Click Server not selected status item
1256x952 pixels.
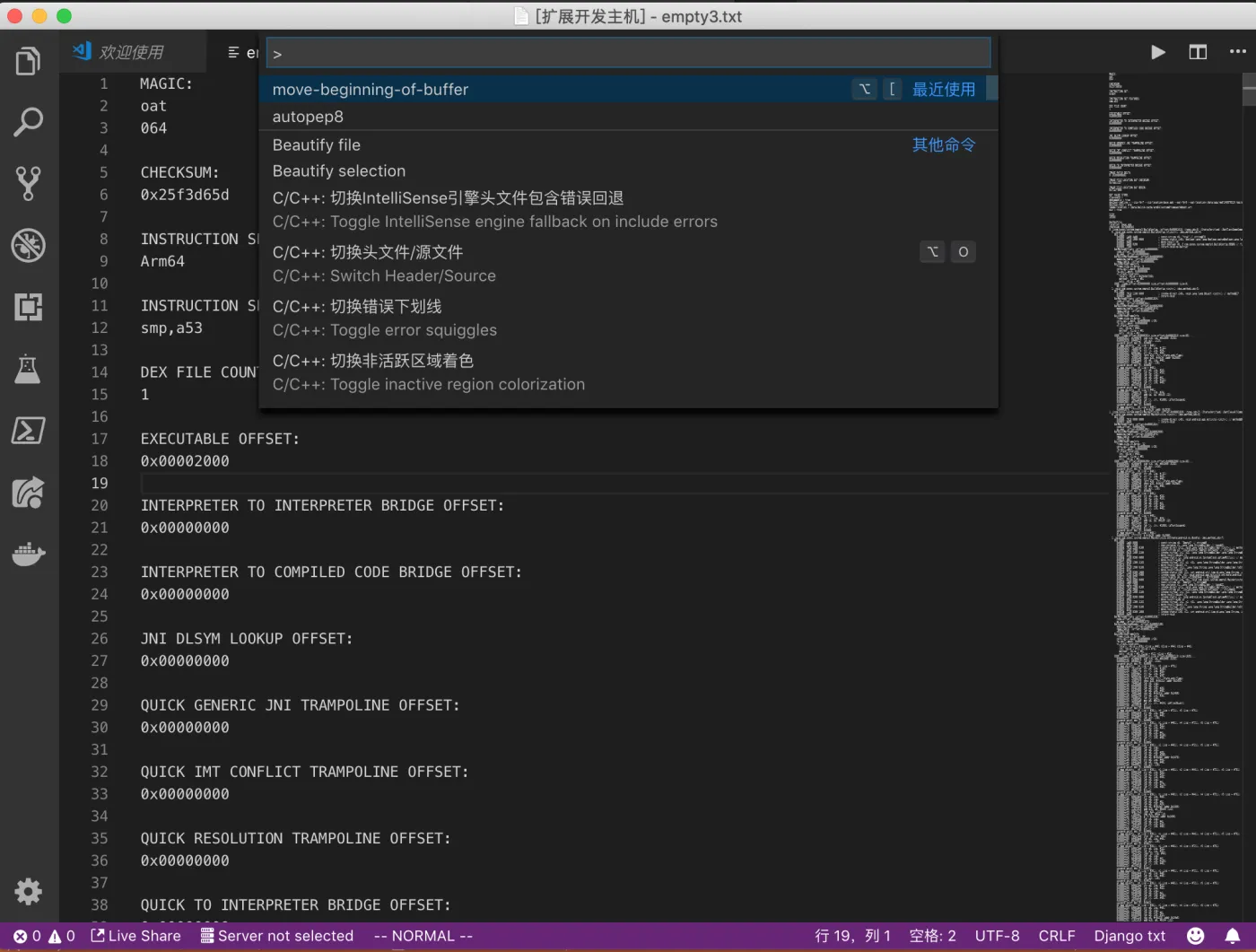(x=277, y=936)
